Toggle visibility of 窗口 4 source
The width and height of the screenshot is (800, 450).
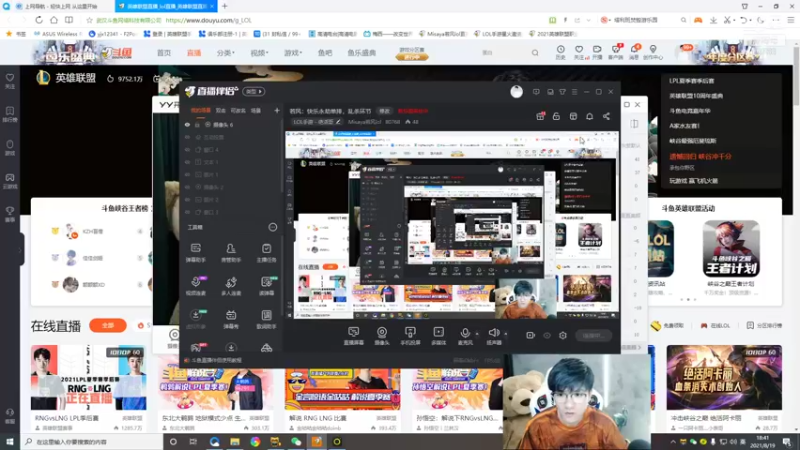187,149
